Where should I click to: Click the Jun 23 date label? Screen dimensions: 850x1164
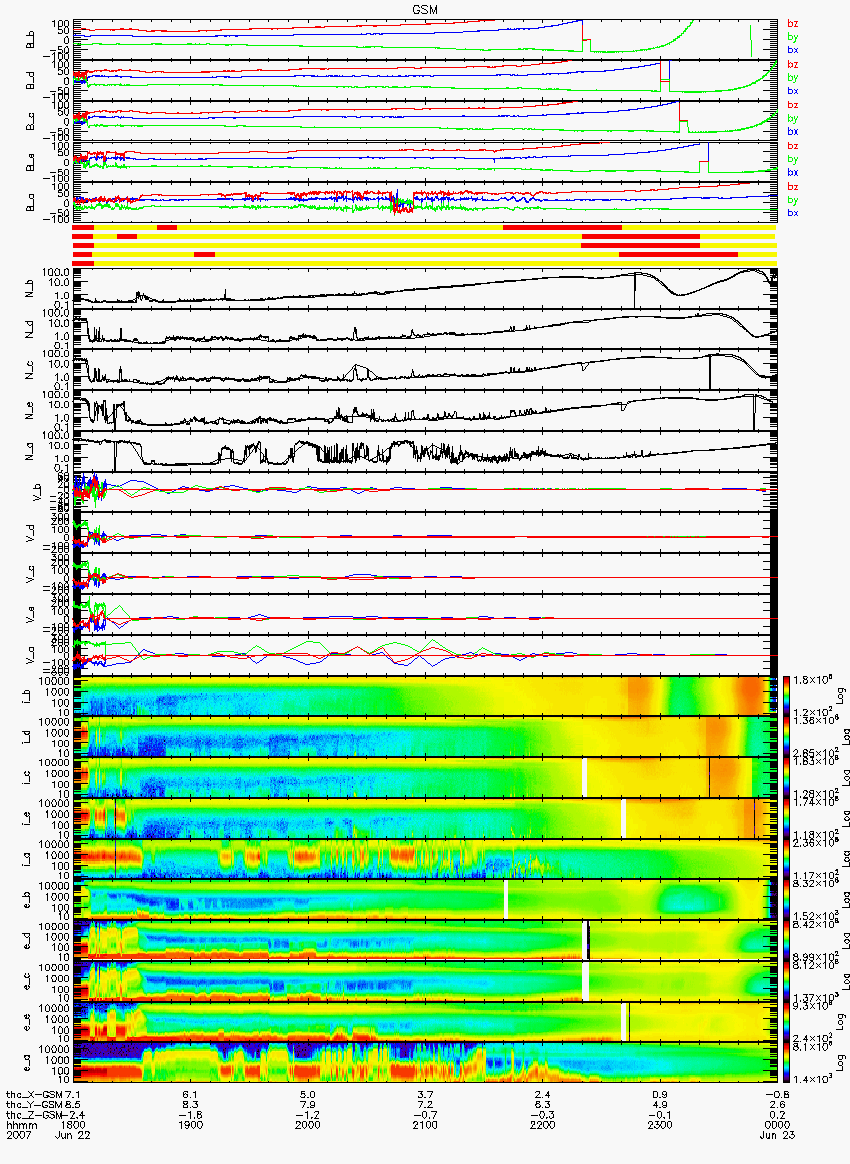pyautogui.click(x=777, y=1135)
